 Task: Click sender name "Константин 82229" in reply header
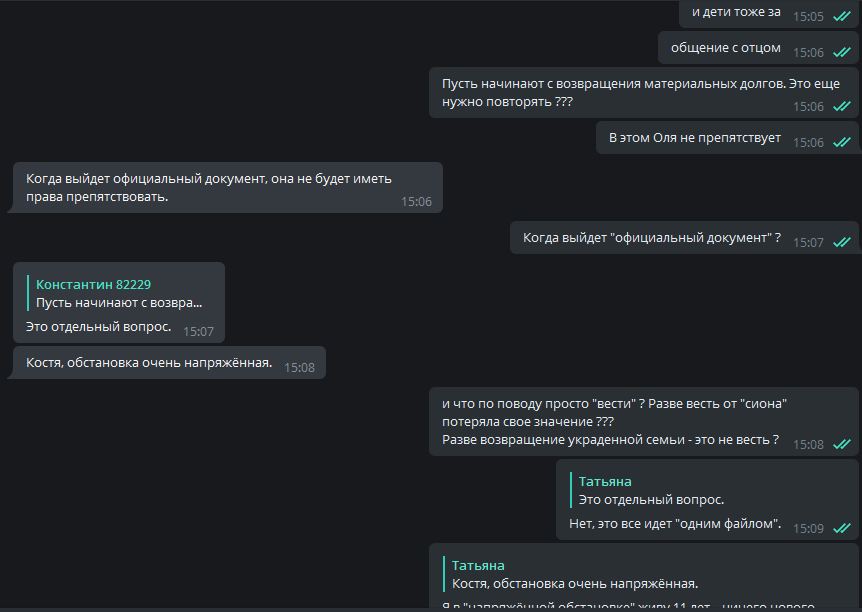click(93, 284)
